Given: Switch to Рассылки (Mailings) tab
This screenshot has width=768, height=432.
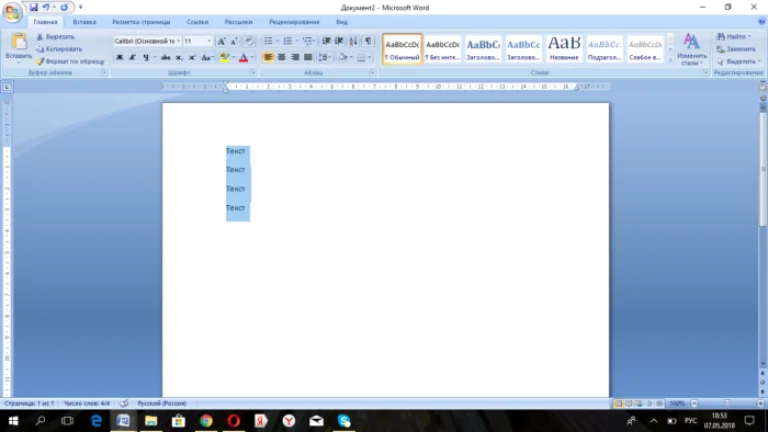Looking at the screenshot, I should pyautogui.click(x=239, y=22).
